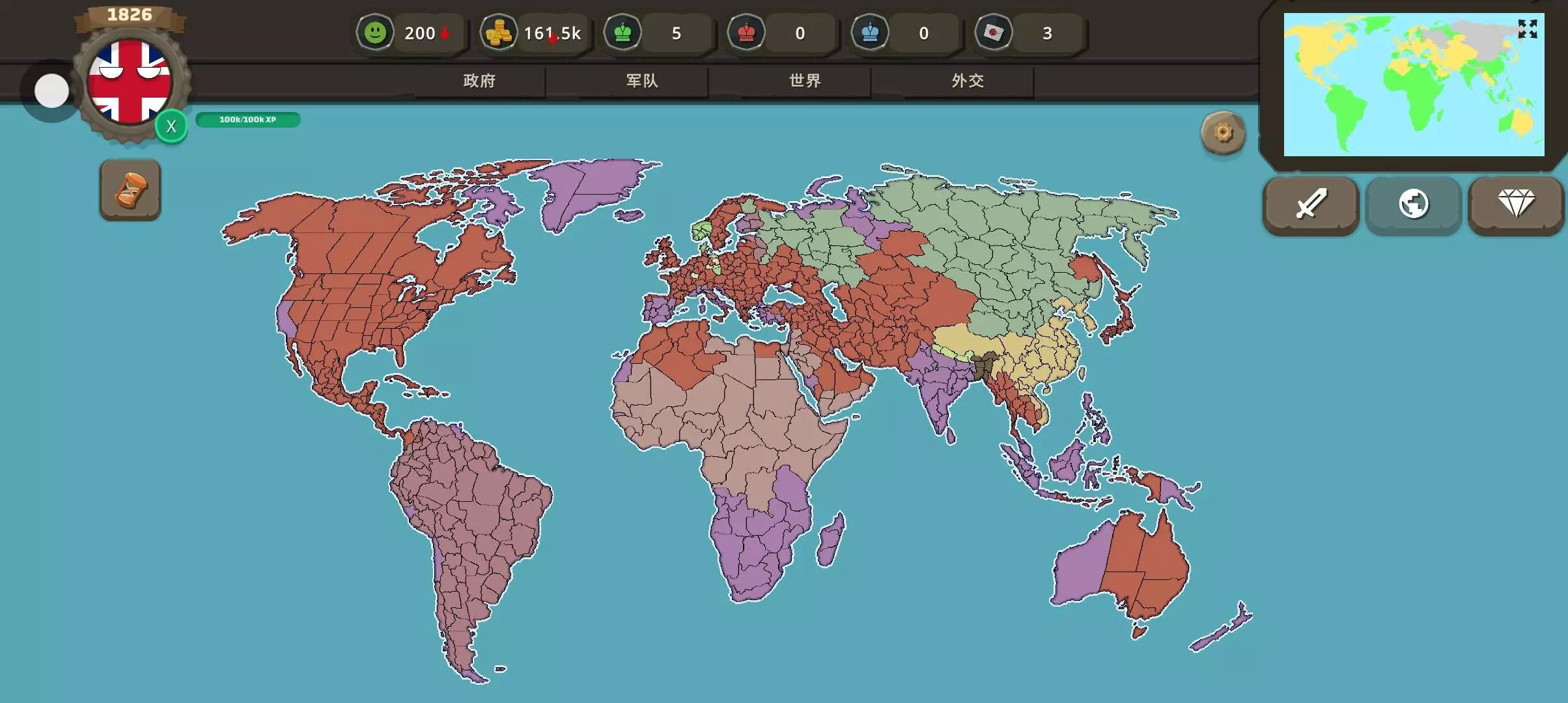Open the sword war mode button
The width and height of the screenshot is (1568, 703).
coord(1310,204)
